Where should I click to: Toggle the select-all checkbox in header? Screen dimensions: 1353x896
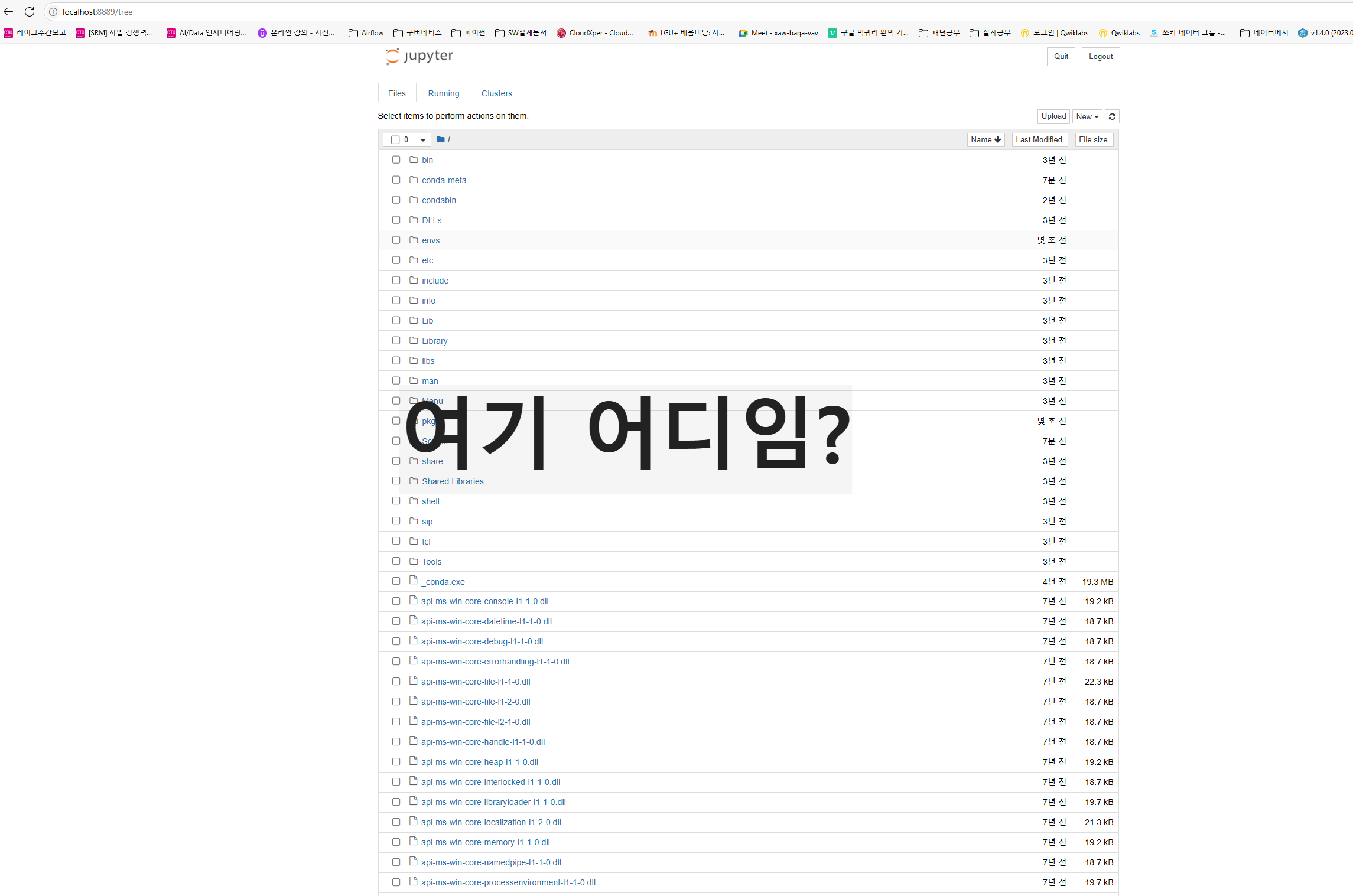pos(395,140)
